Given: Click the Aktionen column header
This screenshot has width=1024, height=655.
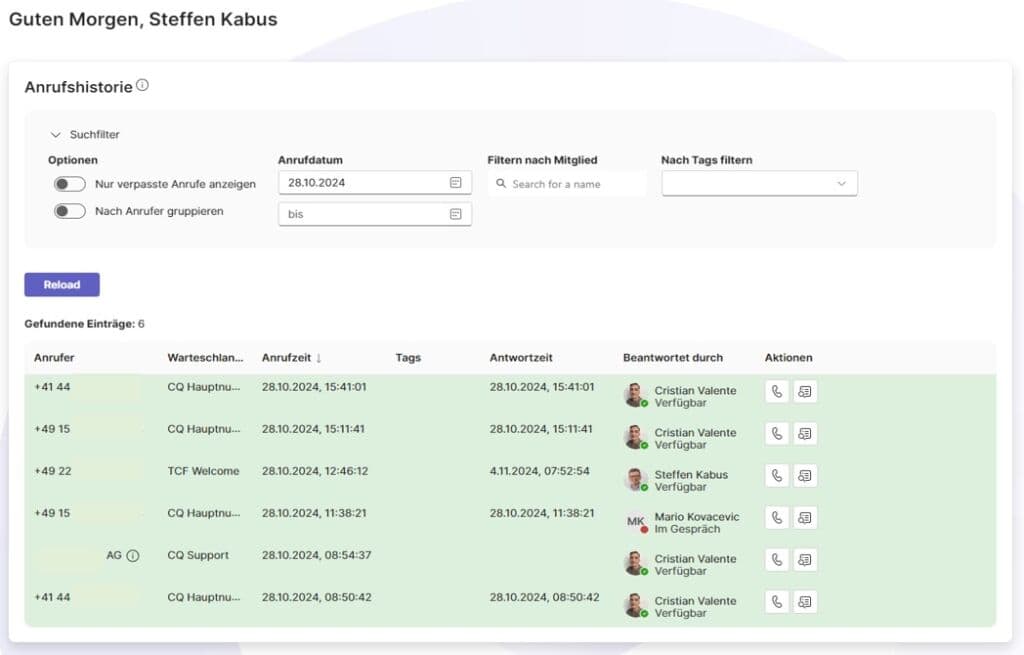Looking at the screenshot, I should tap(788, 358).
